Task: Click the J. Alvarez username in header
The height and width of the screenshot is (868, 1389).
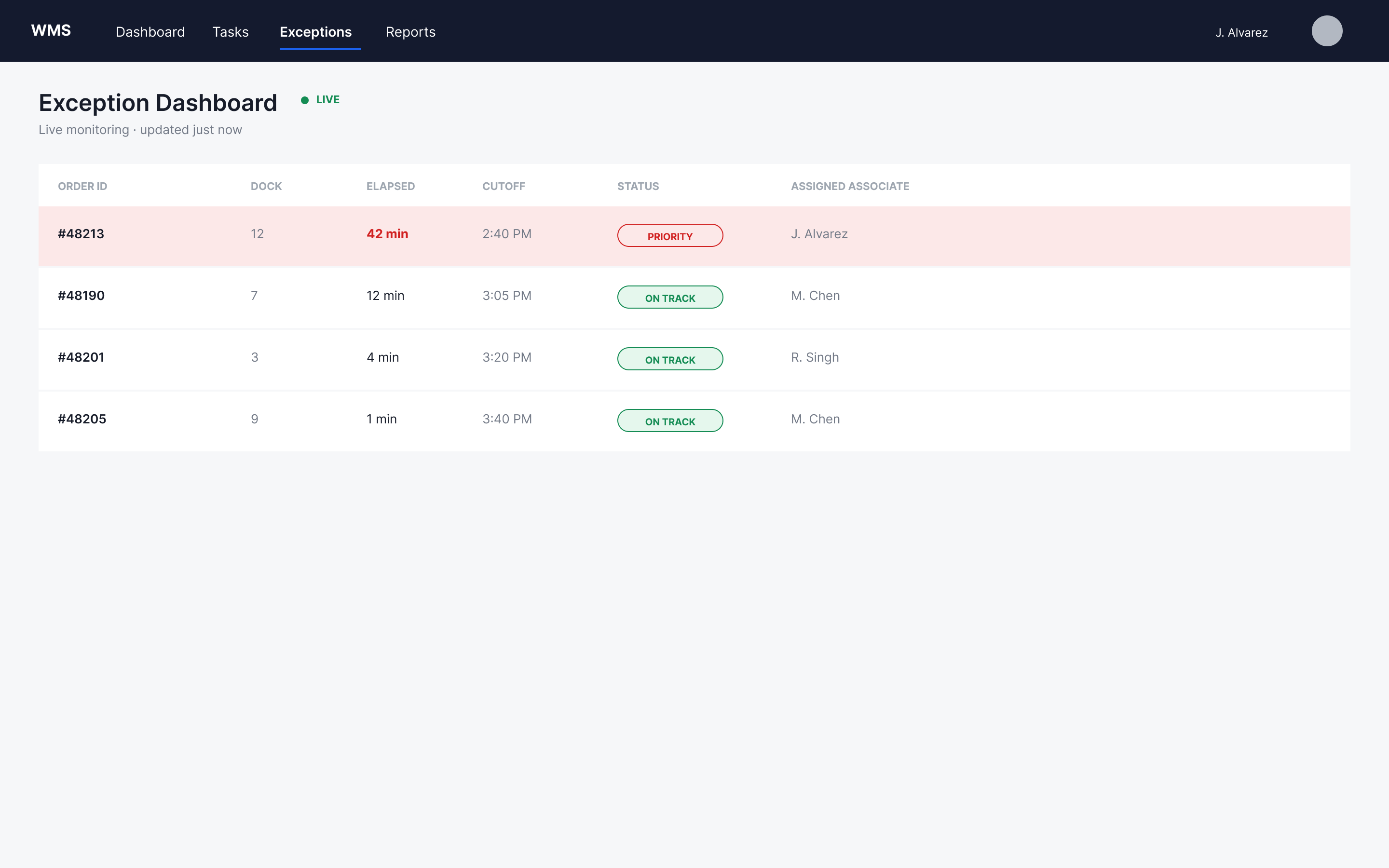Action: (x=1241, y=33)
